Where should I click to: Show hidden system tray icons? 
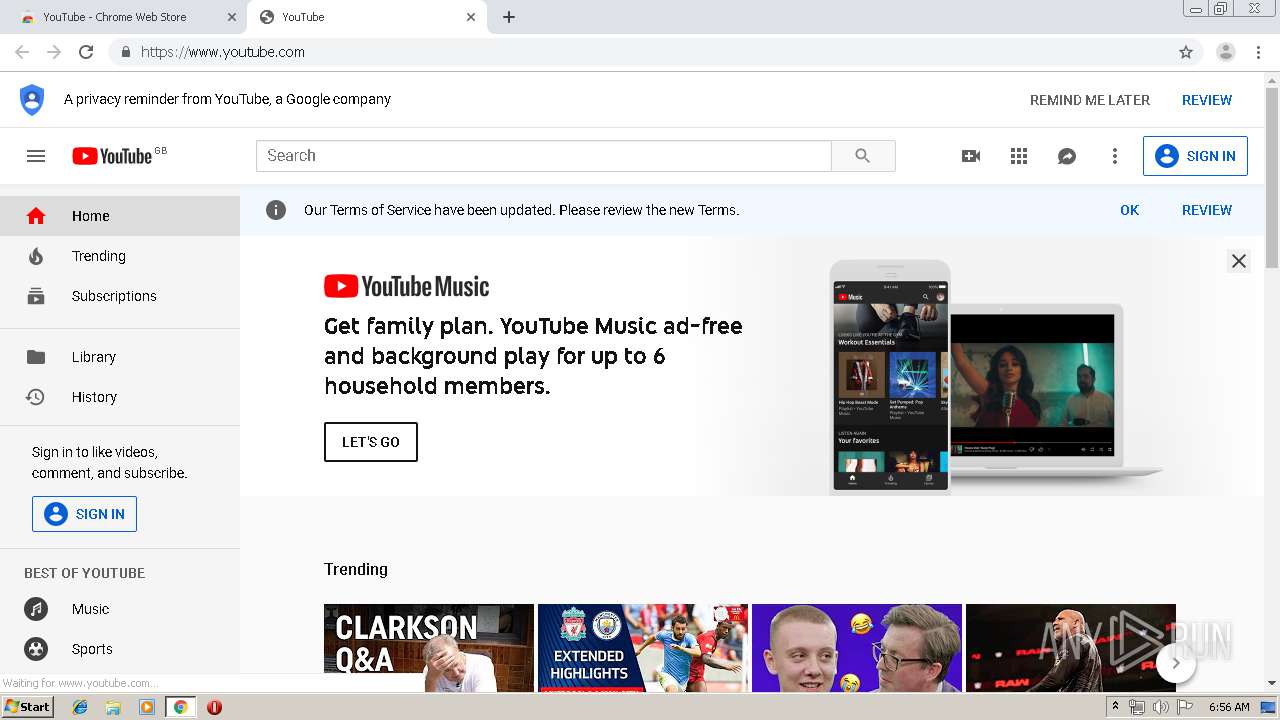coord(1115,707)
